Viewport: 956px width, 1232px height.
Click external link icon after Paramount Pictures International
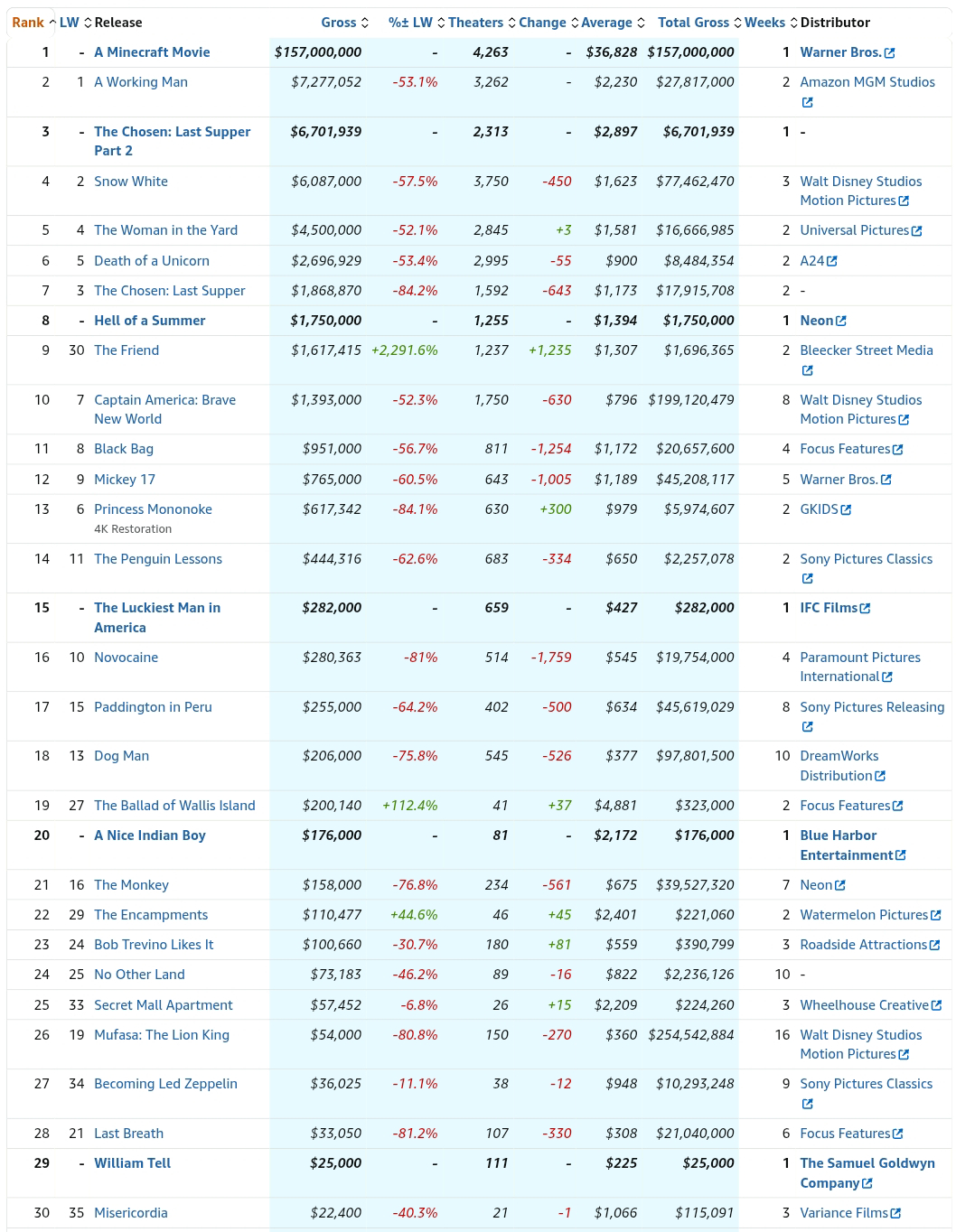886,677
